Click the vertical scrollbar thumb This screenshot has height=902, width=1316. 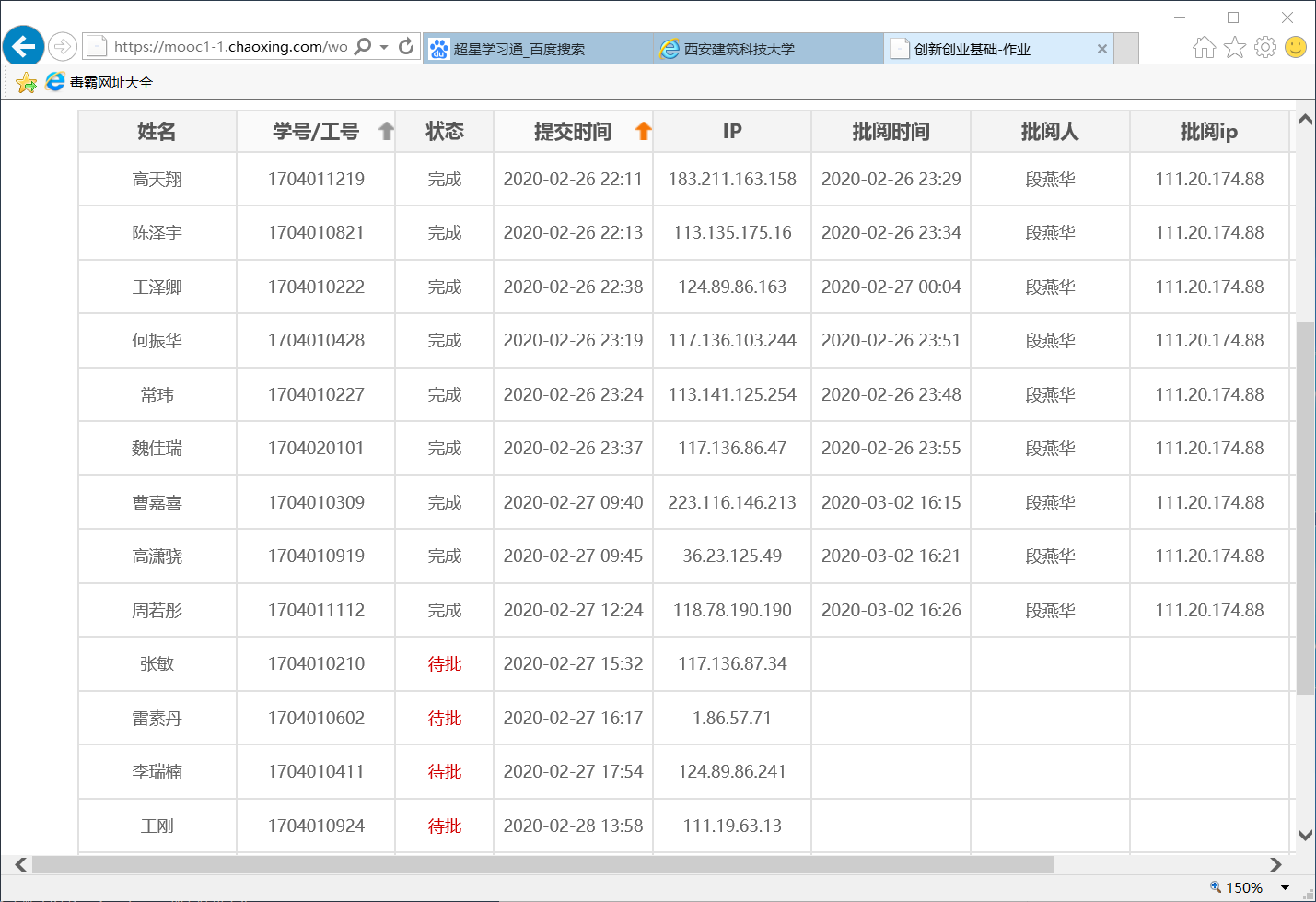click(1305, 507)
